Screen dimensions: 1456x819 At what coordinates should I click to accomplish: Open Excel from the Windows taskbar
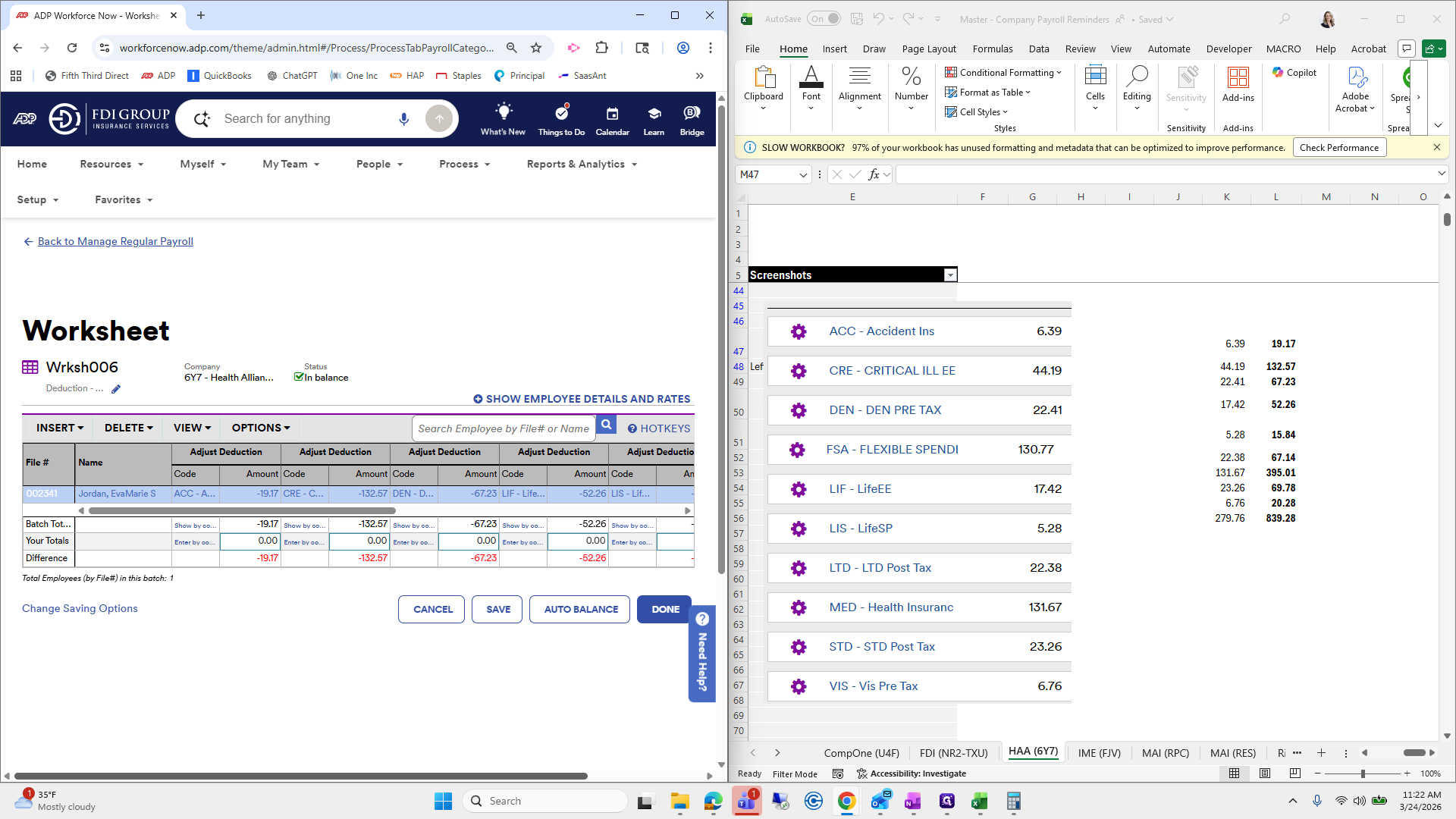[980, 801]
